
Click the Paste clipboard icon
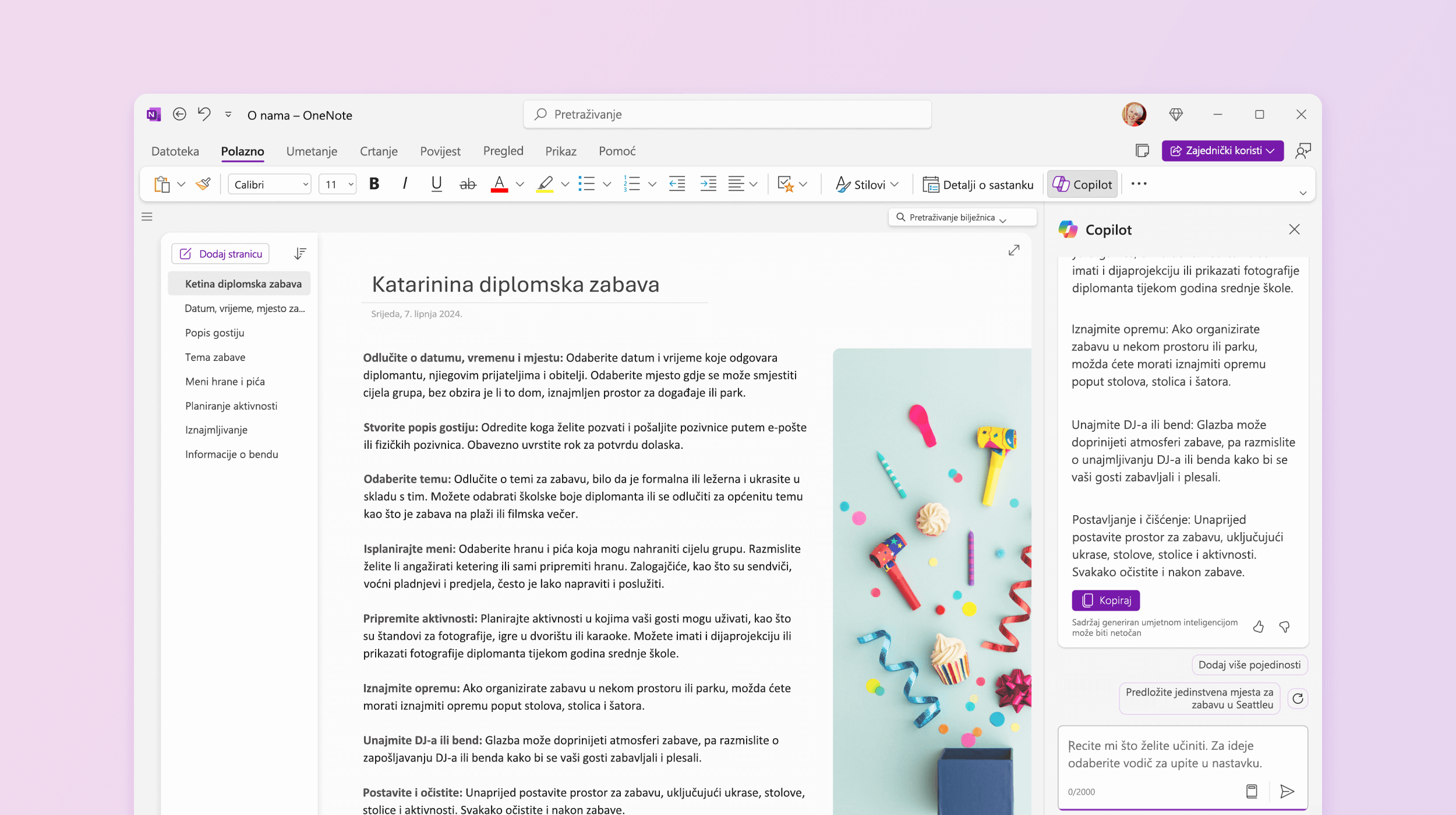162,185
